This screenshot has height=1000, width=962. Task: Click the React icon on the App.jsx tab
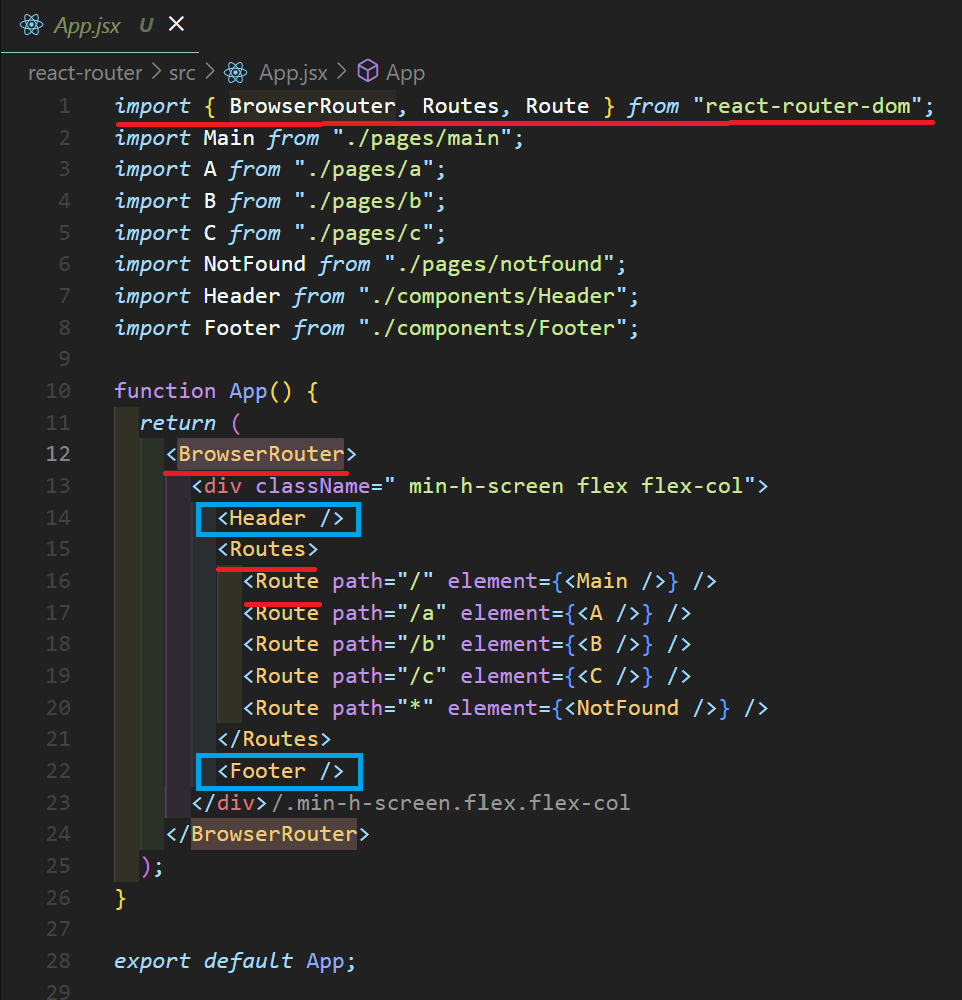point(31,26)
